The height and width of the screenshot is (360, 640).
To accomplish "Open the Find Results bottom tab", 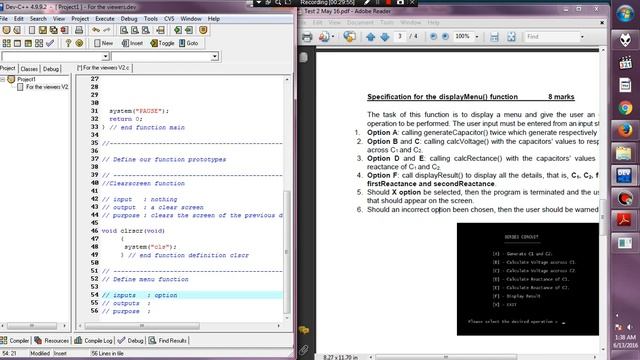I will tap(168, 340).
